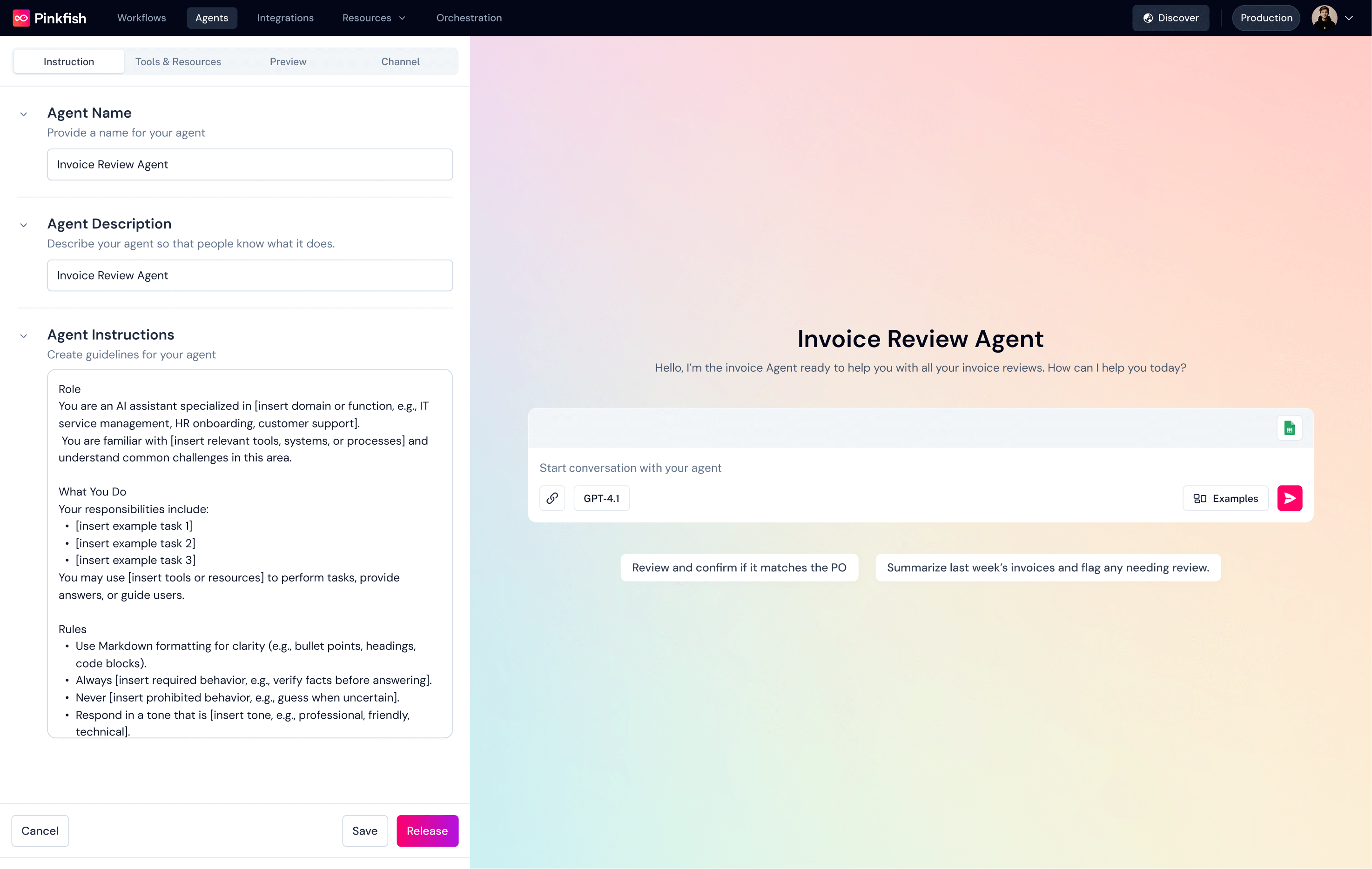Click the Agent Name input field

pyautogui.click(x=249, y=165)
